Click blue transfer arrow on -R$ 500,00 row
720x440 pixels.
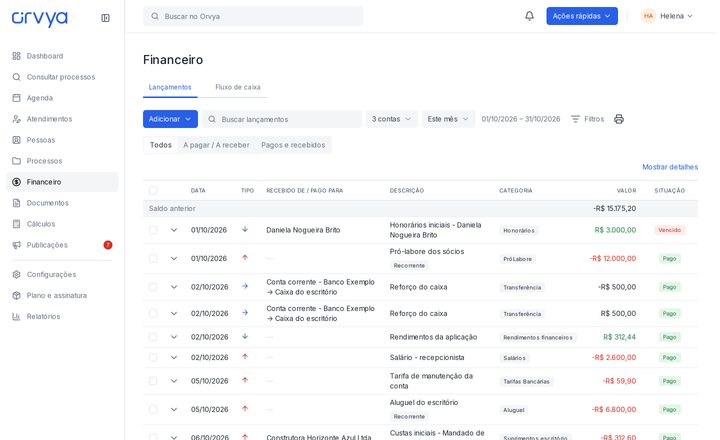[x=245, y=286]
